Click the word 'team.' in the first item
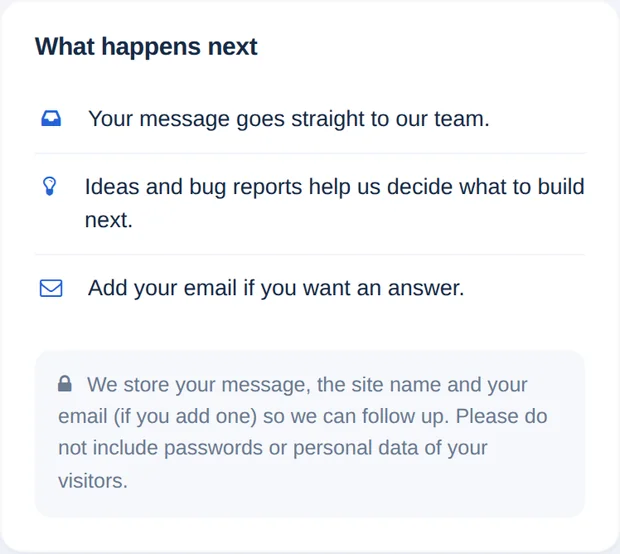Screen dimensions: 620x554 [x=462, y=119]
